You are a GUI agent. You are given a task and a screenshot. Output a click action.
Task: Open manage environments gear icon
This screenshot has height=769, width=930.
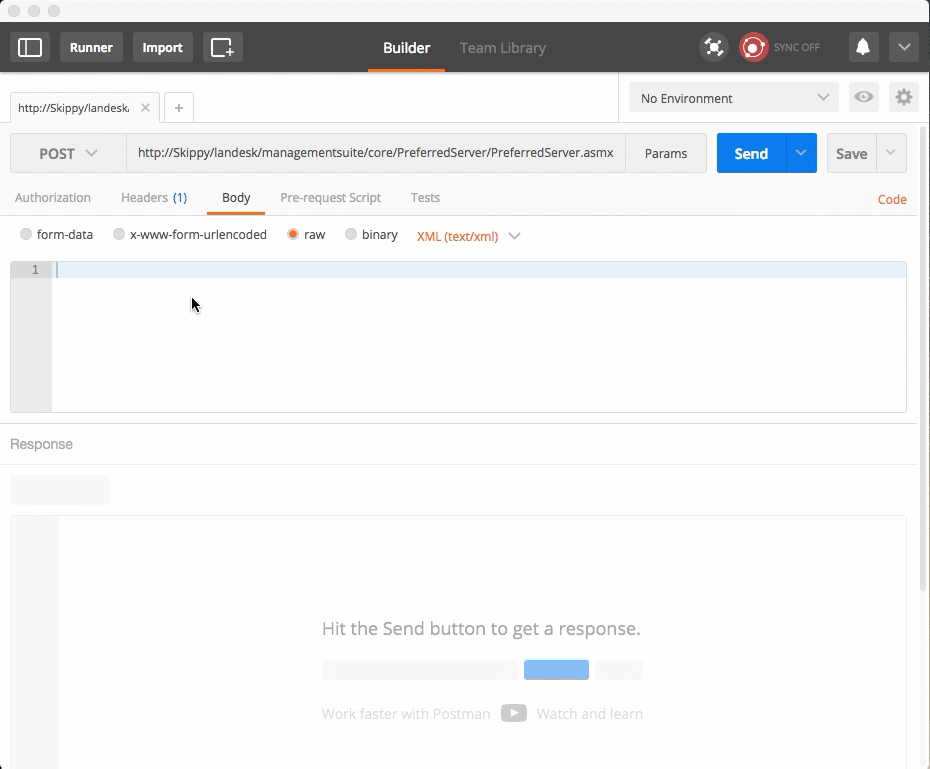pyautogui.click(x=903, y=97)
